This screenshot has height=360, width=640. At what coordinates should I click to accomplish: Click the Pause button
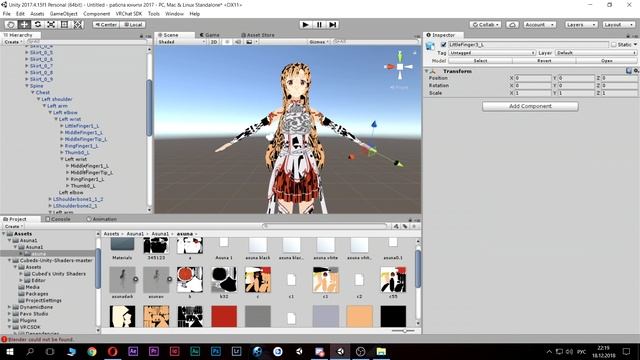point(319,24)
